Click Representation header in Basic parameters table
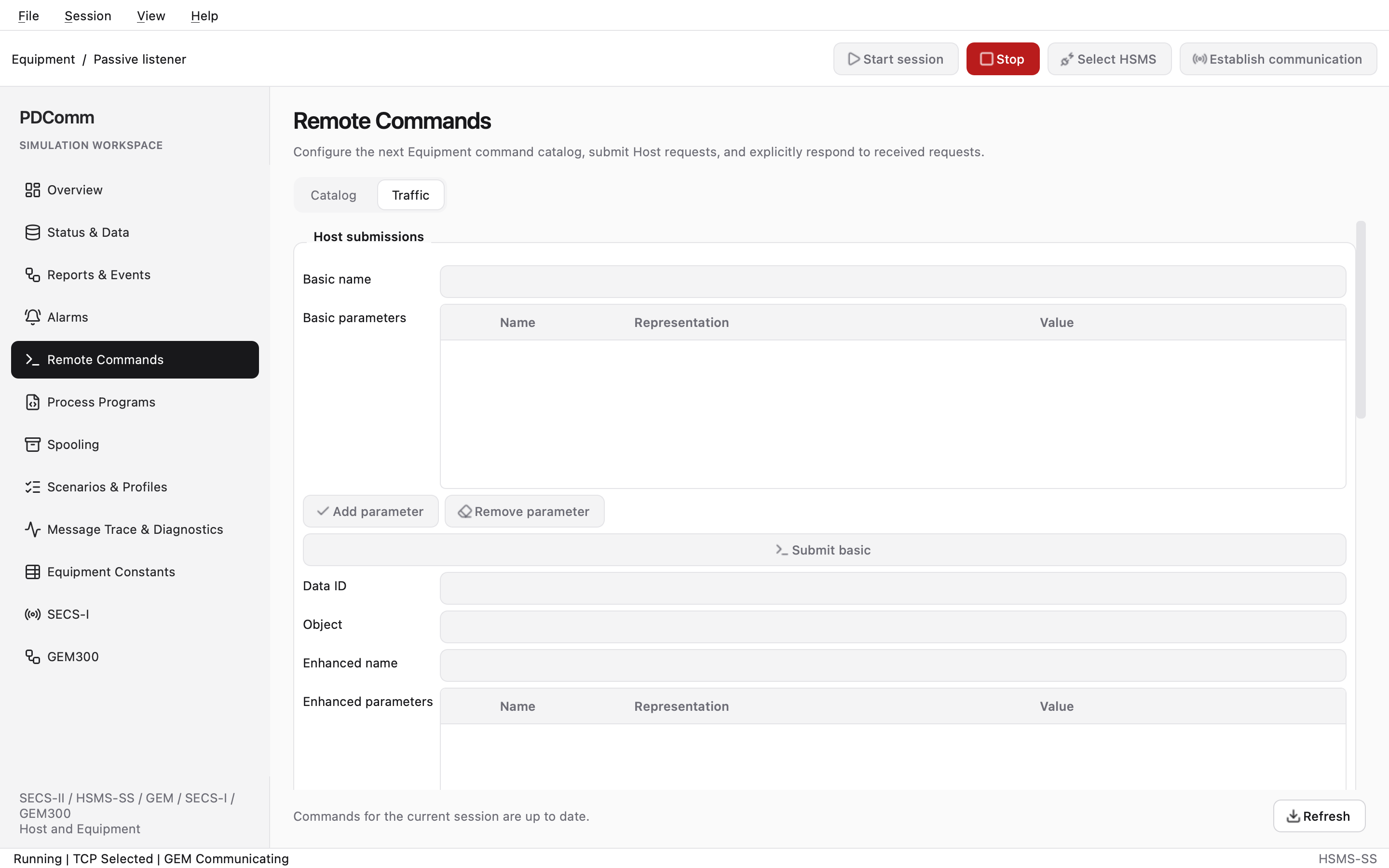 click(681, 323)
